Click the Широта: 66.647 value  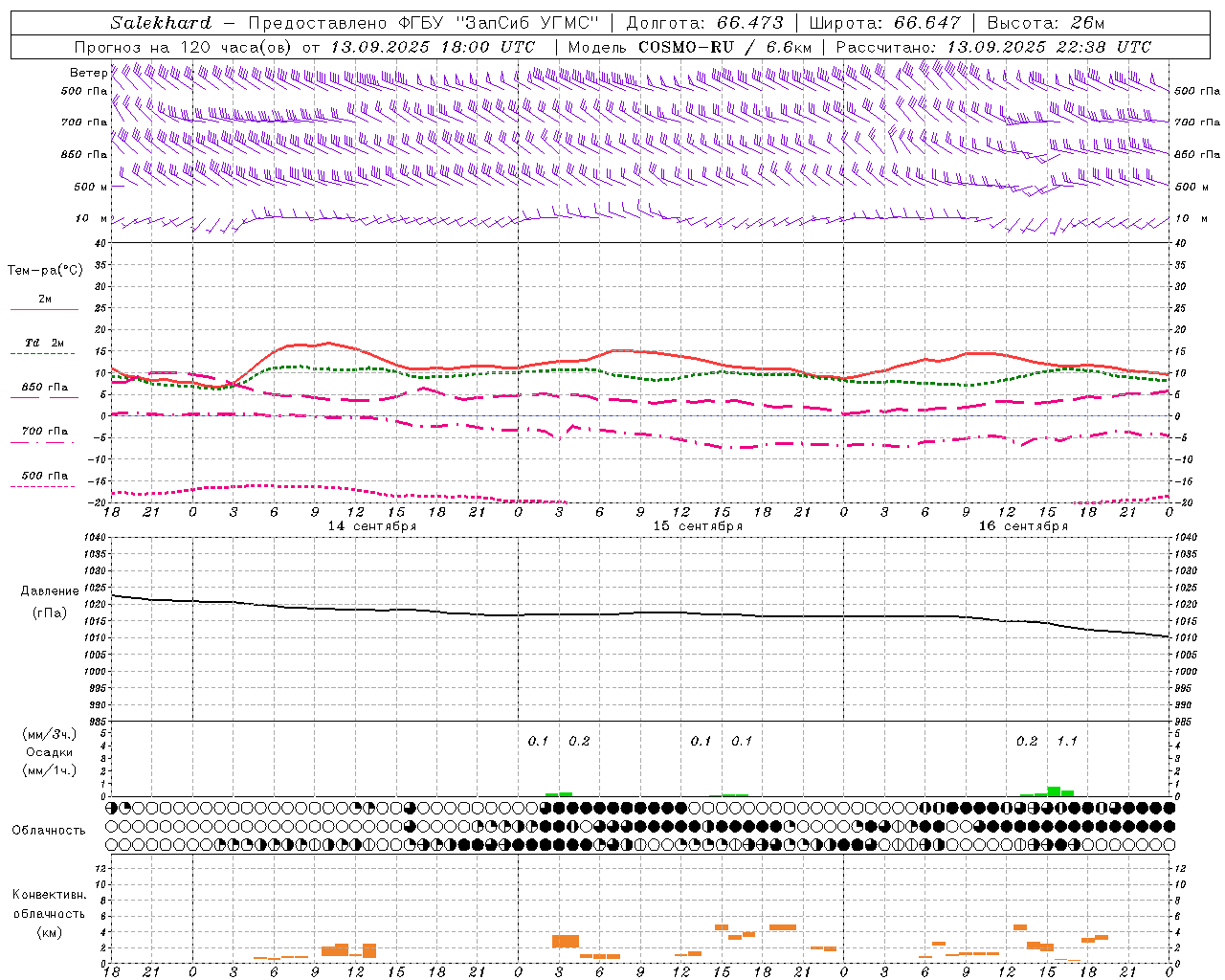point(885,23)
